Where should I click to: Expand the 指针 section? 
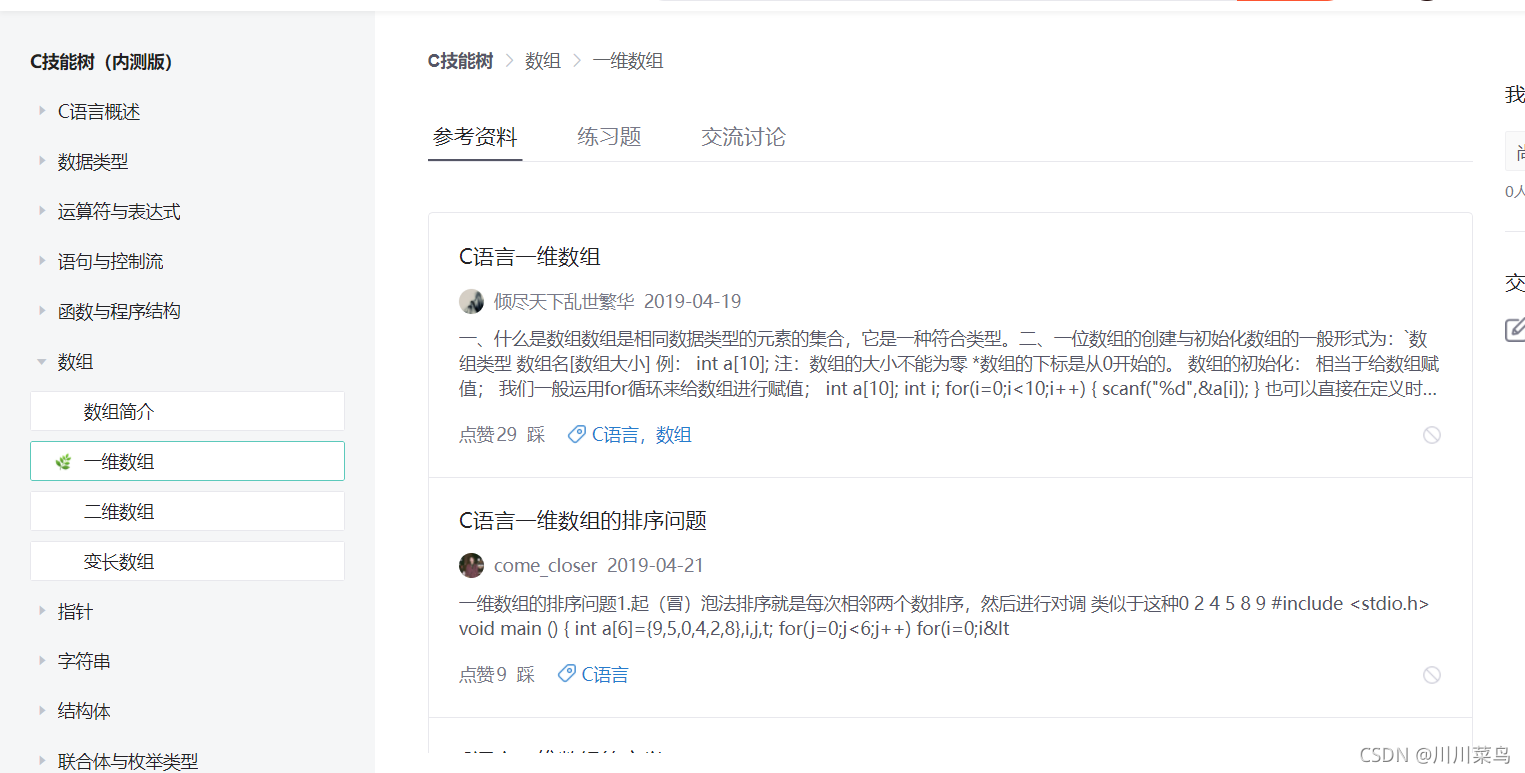pyautogui.click(x=42, y=611)
